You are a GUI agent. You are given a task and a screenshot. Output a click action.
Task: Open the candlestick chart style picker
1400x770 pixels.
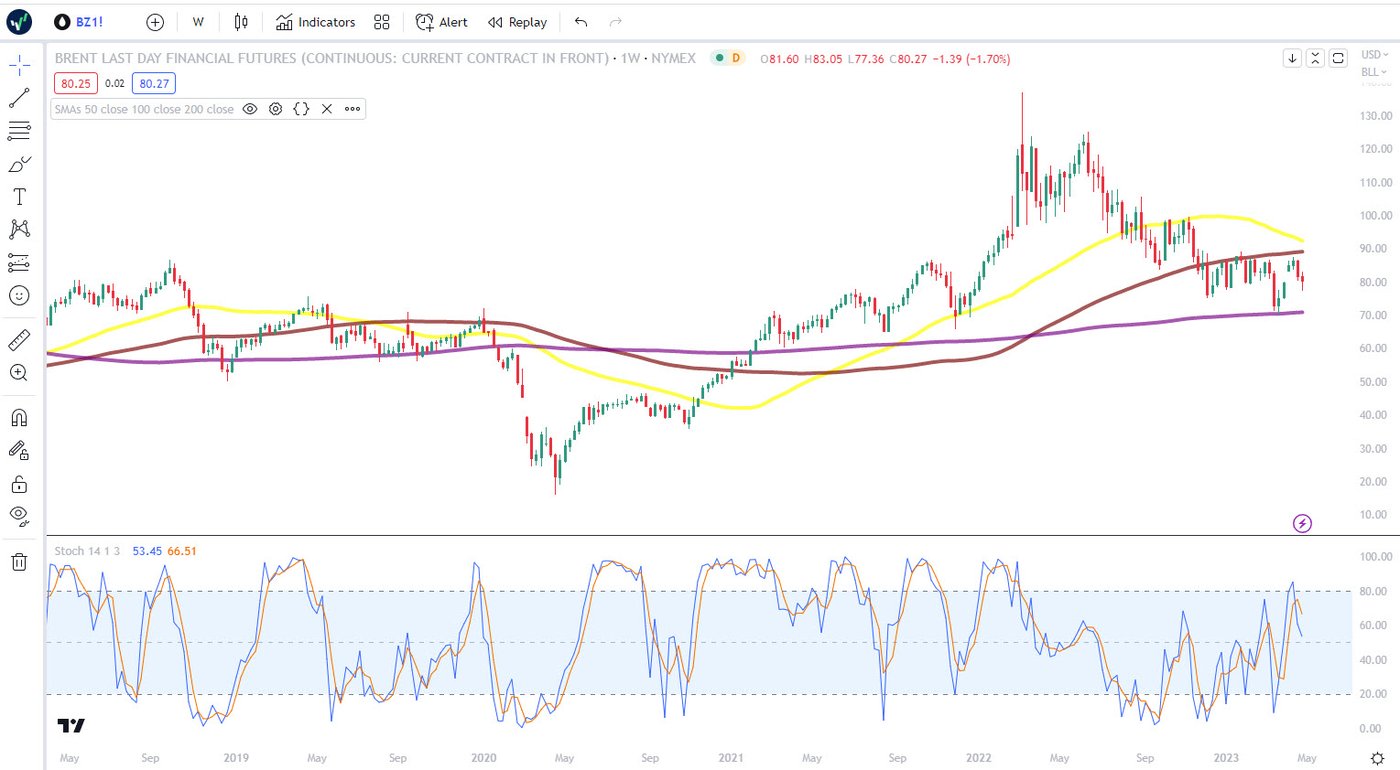pyautogui.click(x=240, y=22)
